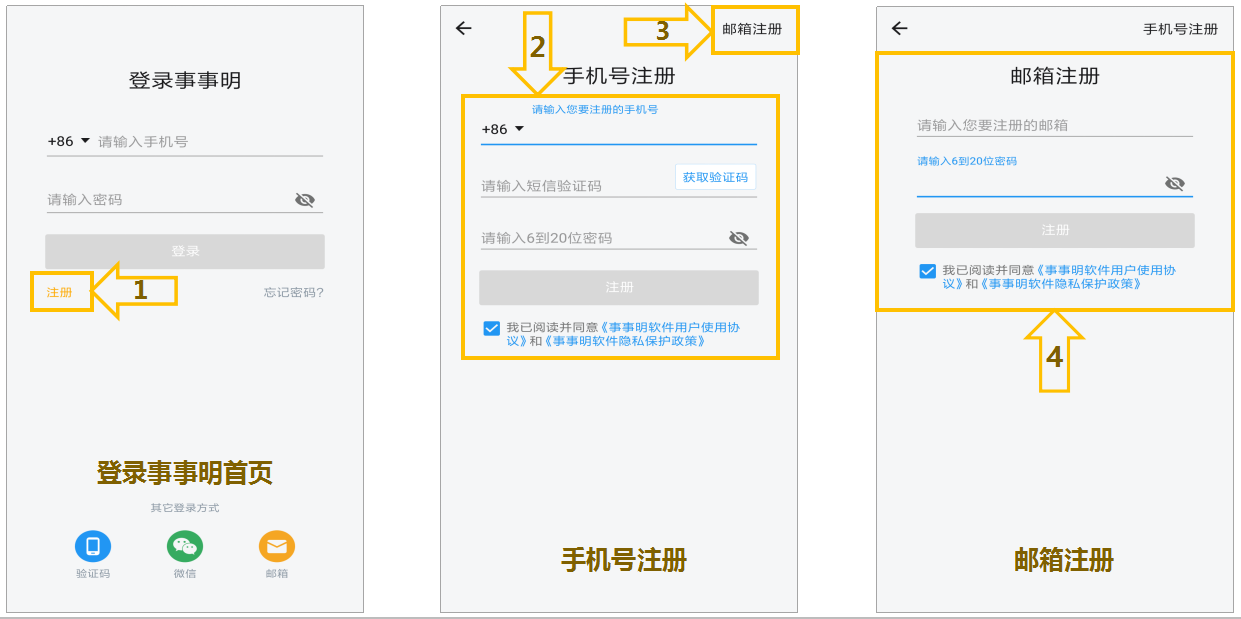Click the 忘记密码? link
Image resolution: width=1241 pixels, height=619 pixels.
293,293
